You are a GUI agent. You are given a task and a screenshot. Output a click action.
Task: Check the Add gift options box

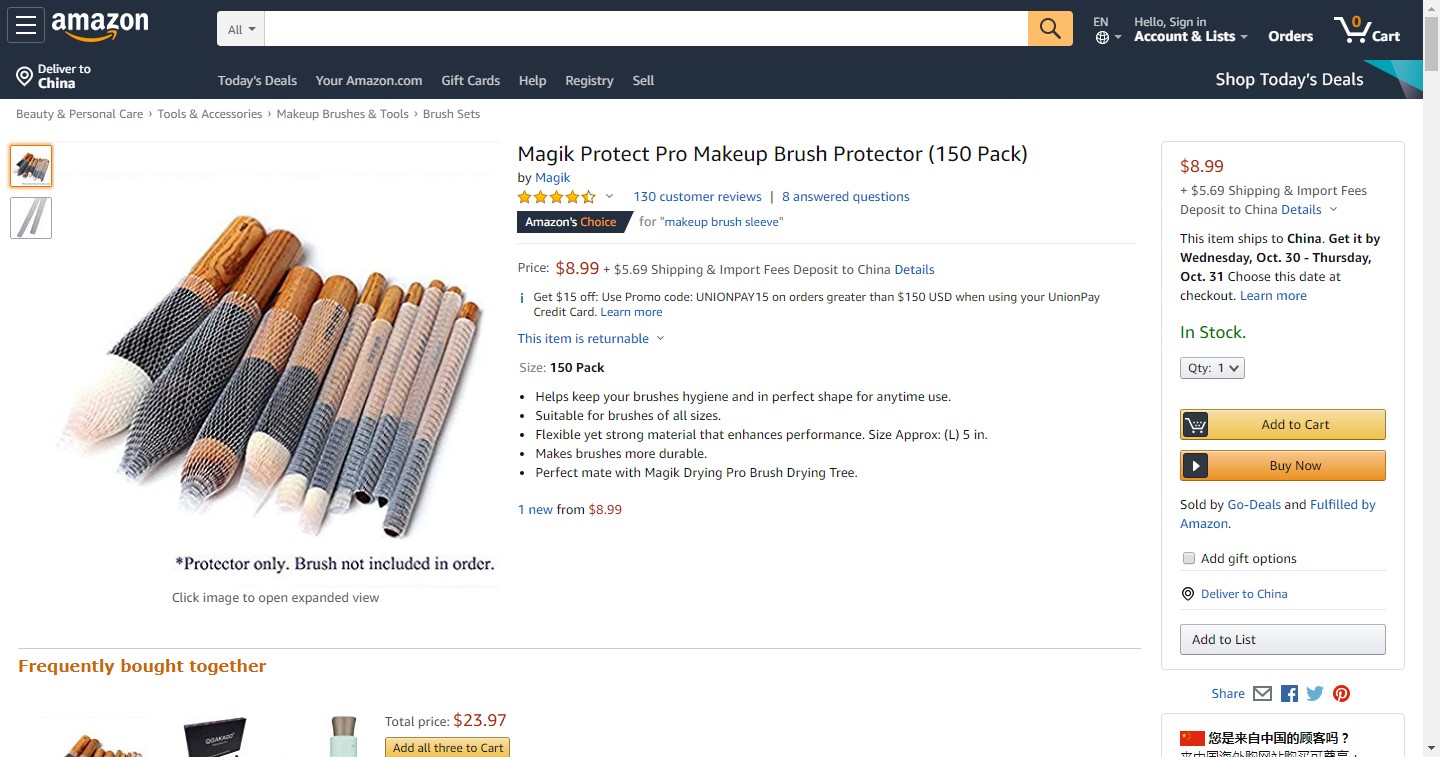tap(1189, 558)
